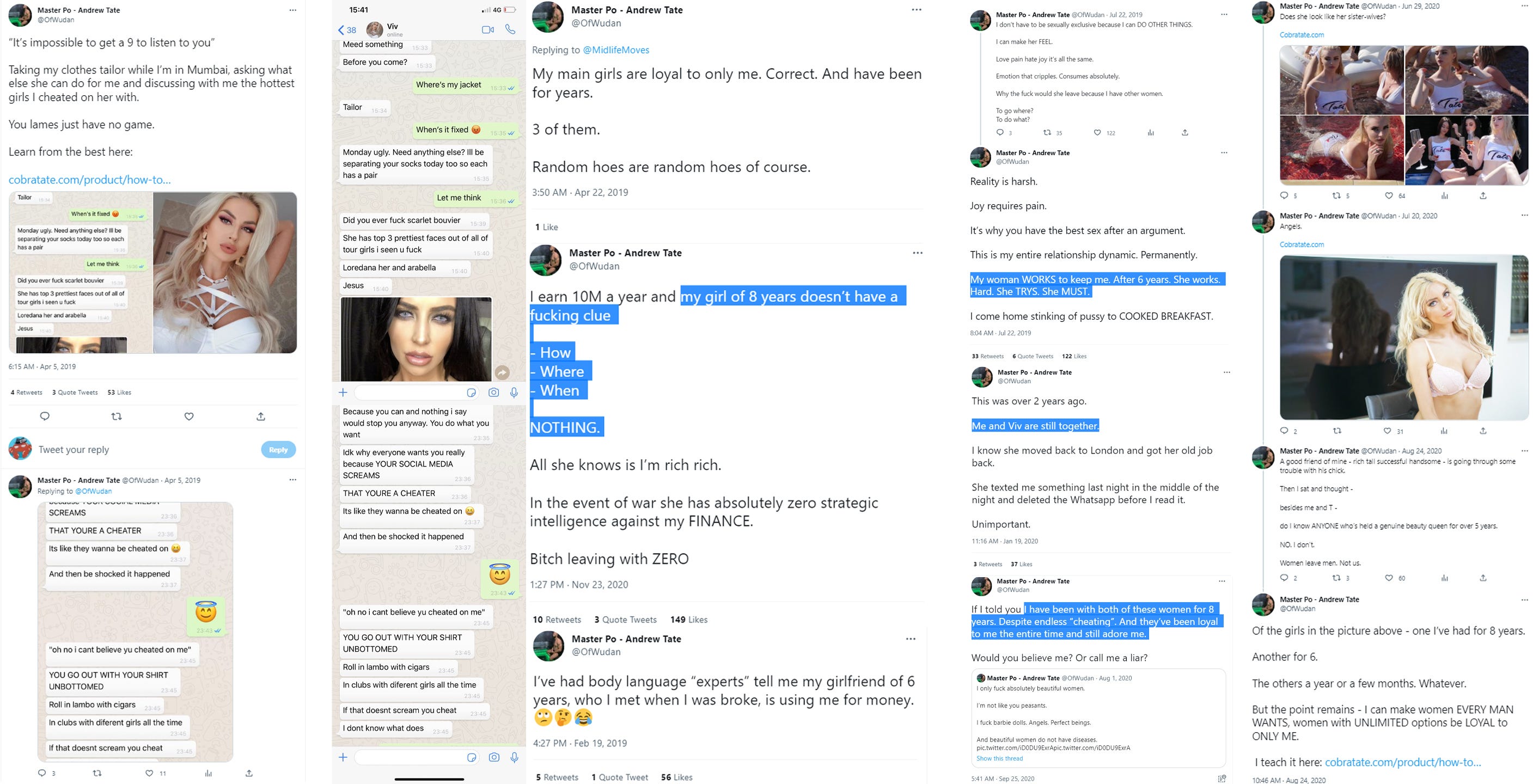Screen dimensions: 1533x784
Task: Click the blue Reply button
Action: click(x=278, y=450)
